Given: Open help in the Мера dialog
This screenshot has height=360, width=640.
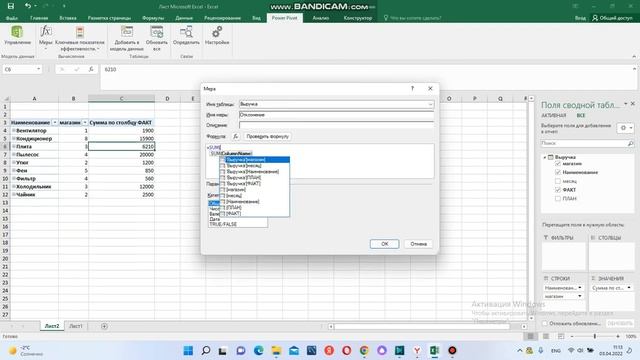Looking at the screenshot, I should pos(412,88).
